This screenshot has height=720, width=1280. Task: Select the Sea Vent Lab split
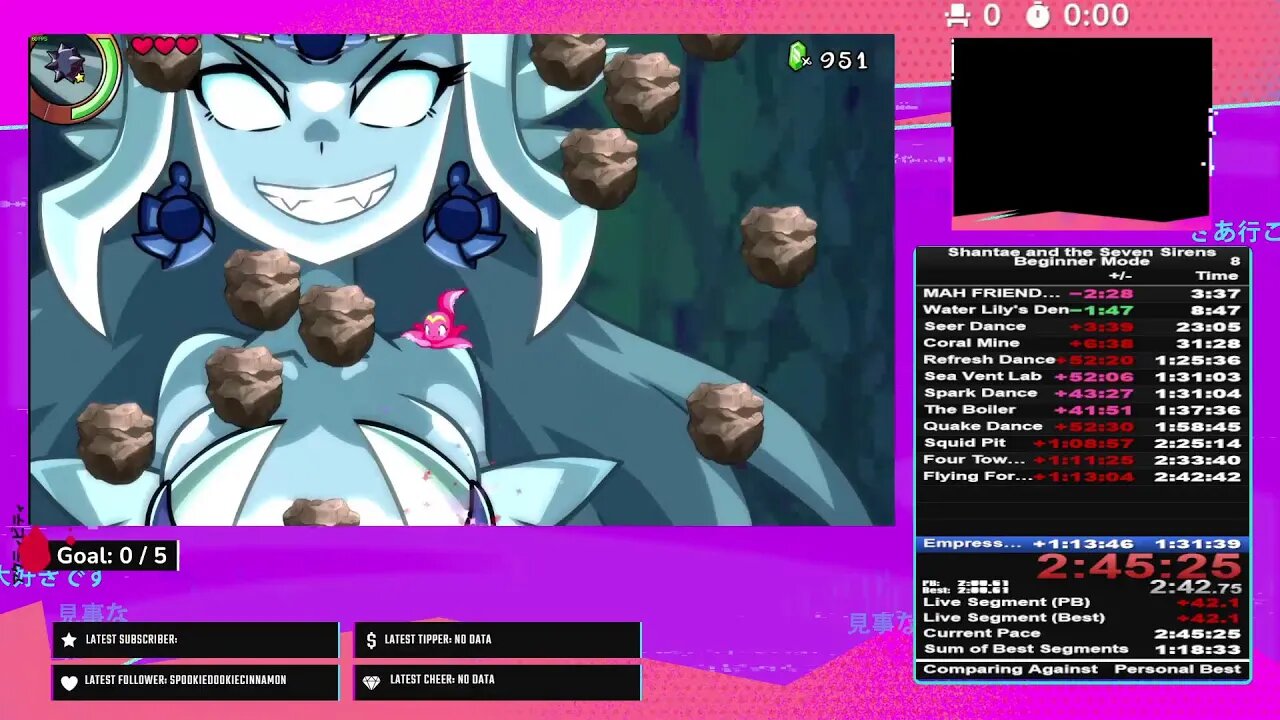coord(1082,377)
